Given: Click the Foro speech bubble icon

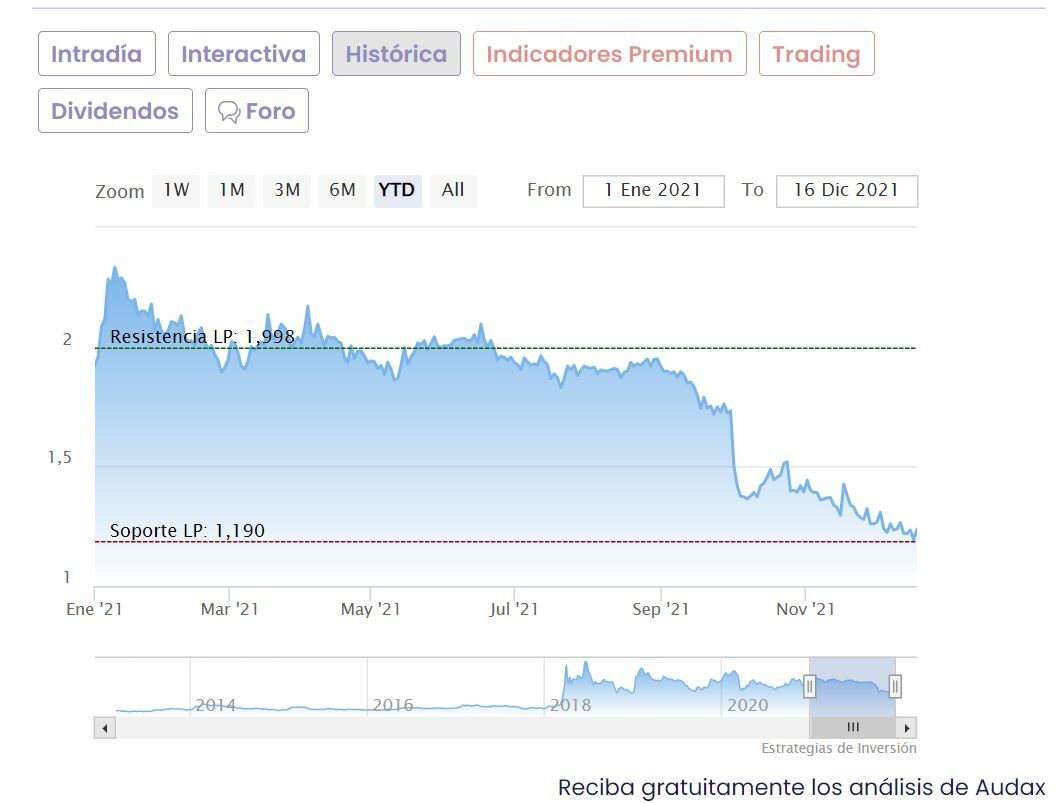Looking at the screenshot, I should pyautogui.click(x=229, y=112).
